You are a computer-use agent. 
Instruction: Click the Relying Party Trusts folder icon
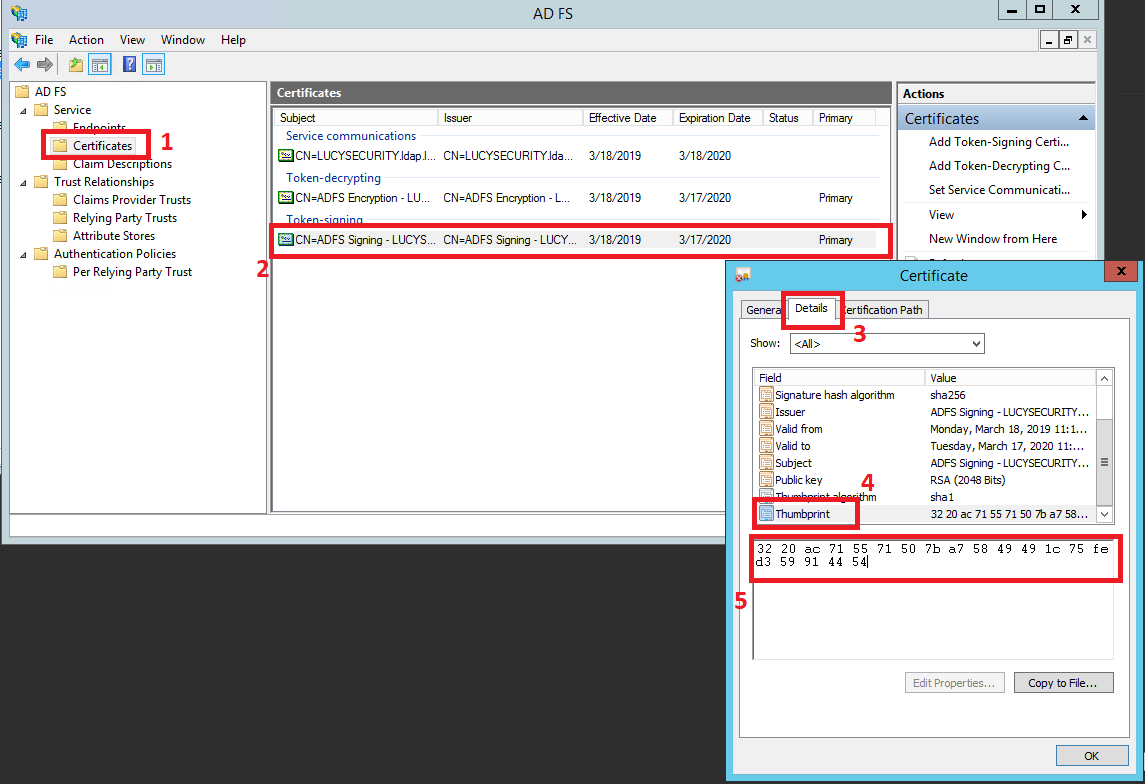[x=61, y=218]
